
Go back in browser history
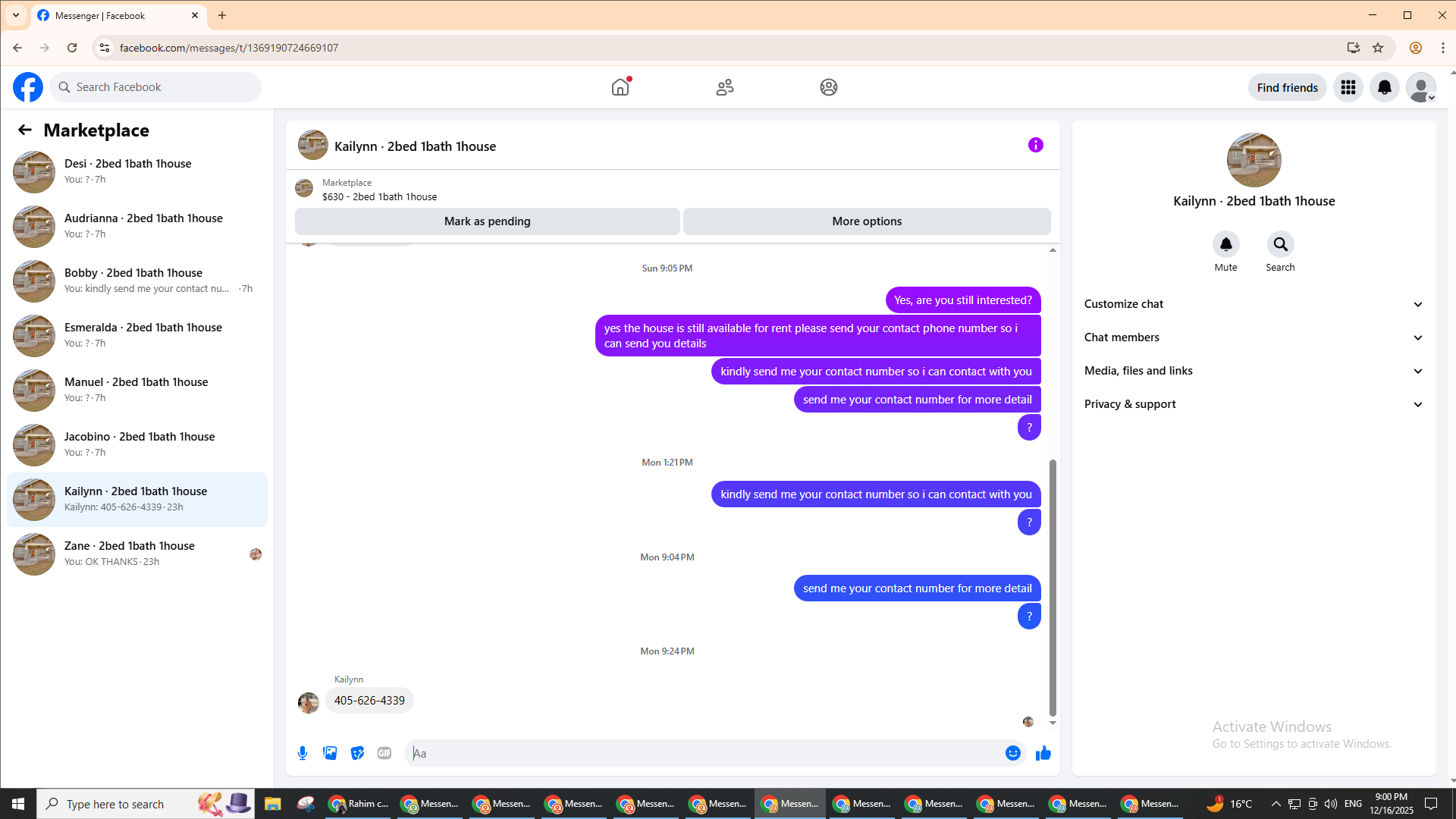pyautogui.click(x=17, y=48)
